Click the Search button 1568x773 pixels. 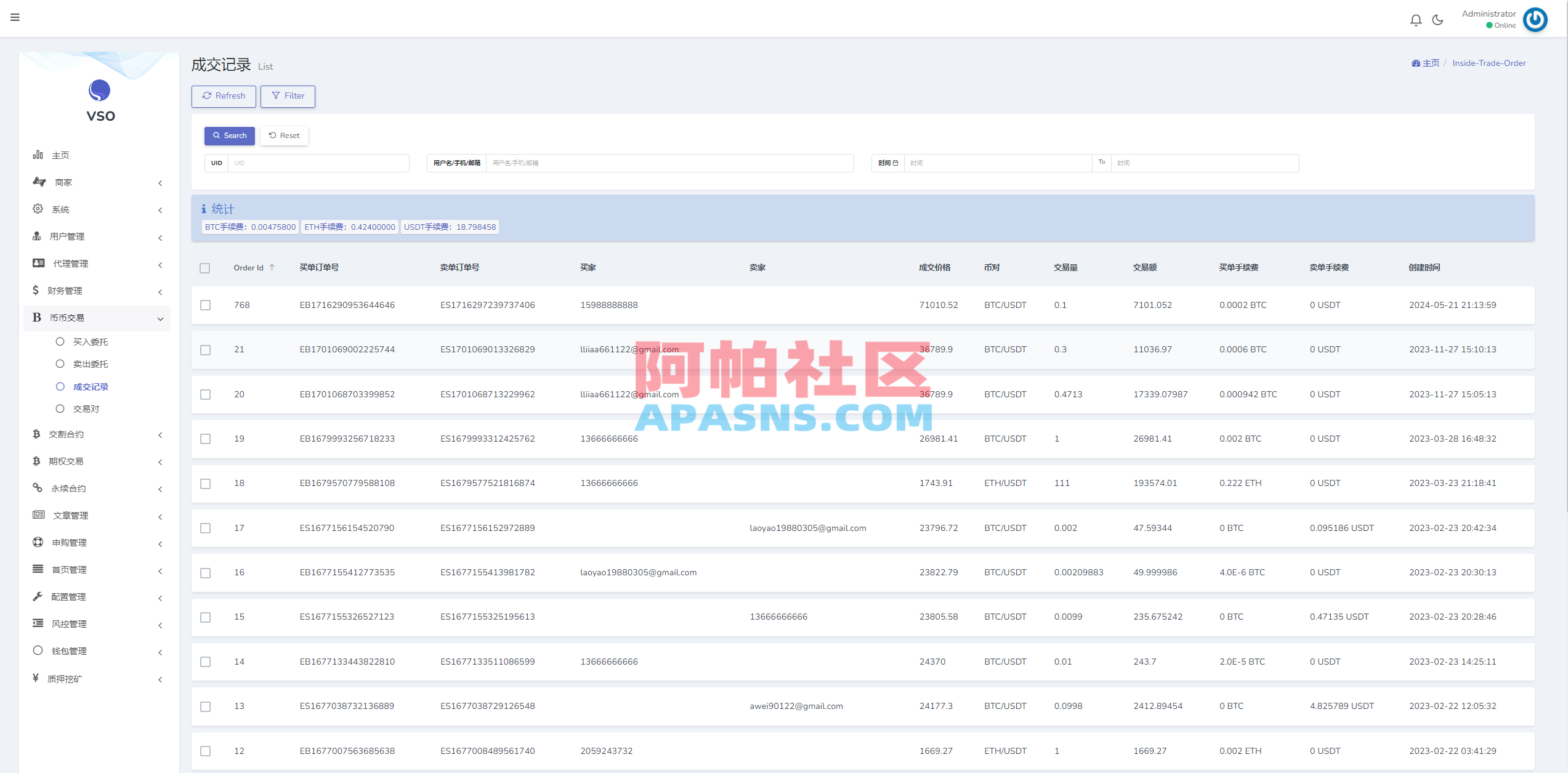(x=229, y=136)
